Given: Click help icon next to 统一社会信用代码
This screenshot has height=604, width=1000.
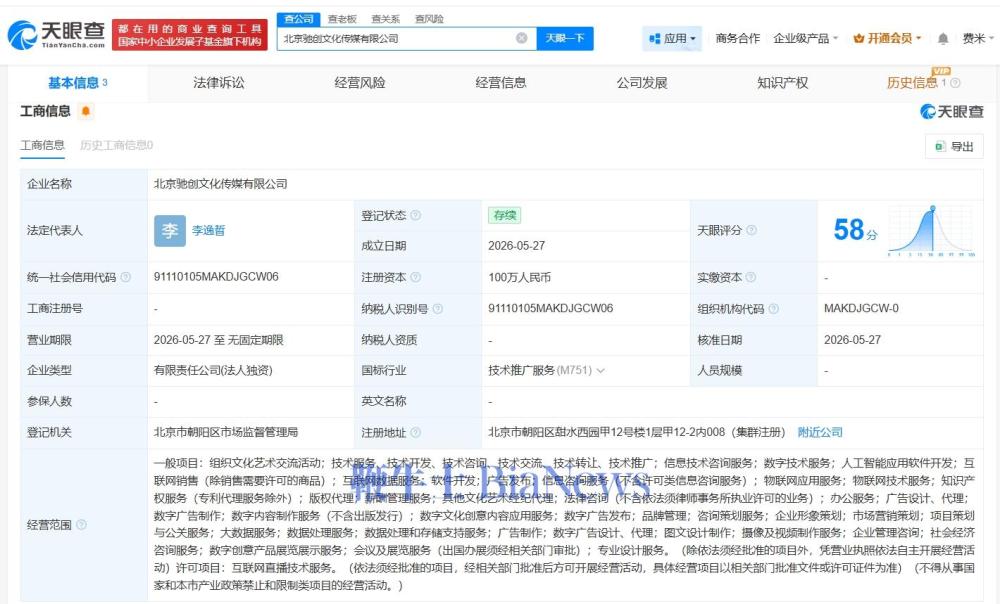Looking at the screenshot, I should coord(126,277).
